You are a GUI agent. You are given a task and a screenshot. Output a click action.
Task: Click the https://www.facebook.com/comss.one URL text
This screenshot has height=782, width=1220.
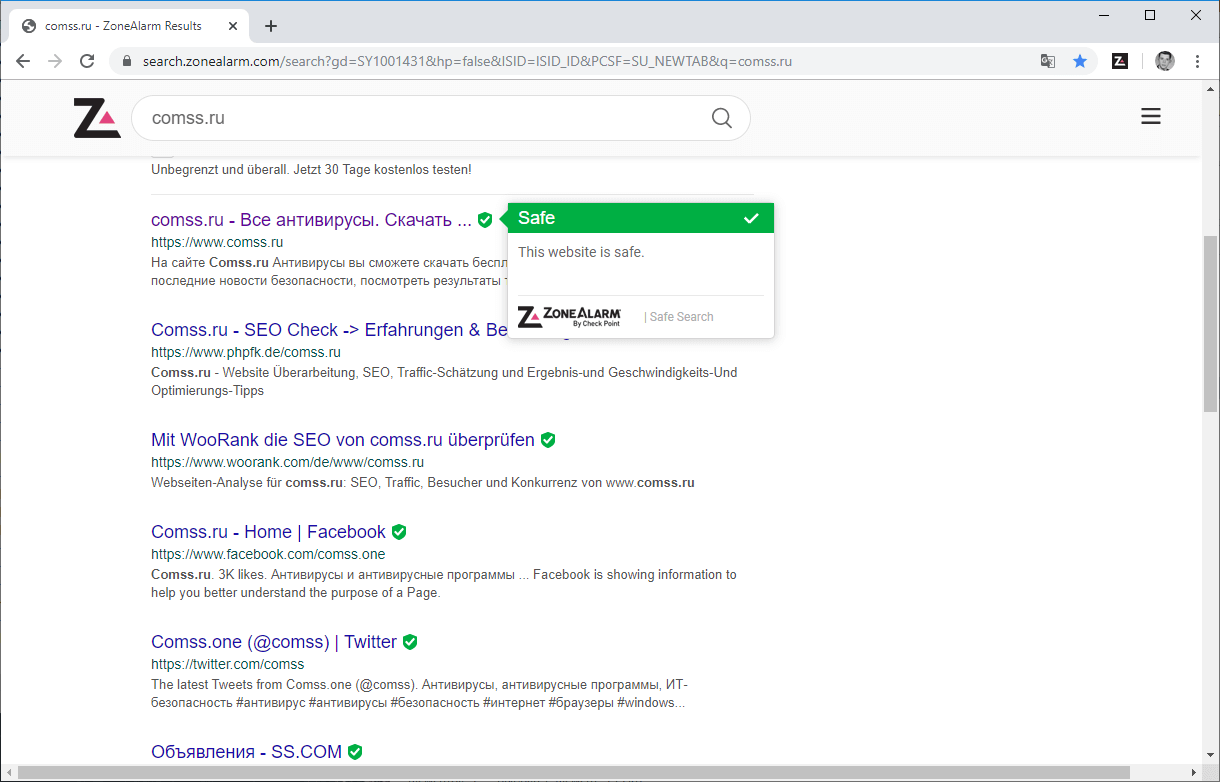[268, 554]
